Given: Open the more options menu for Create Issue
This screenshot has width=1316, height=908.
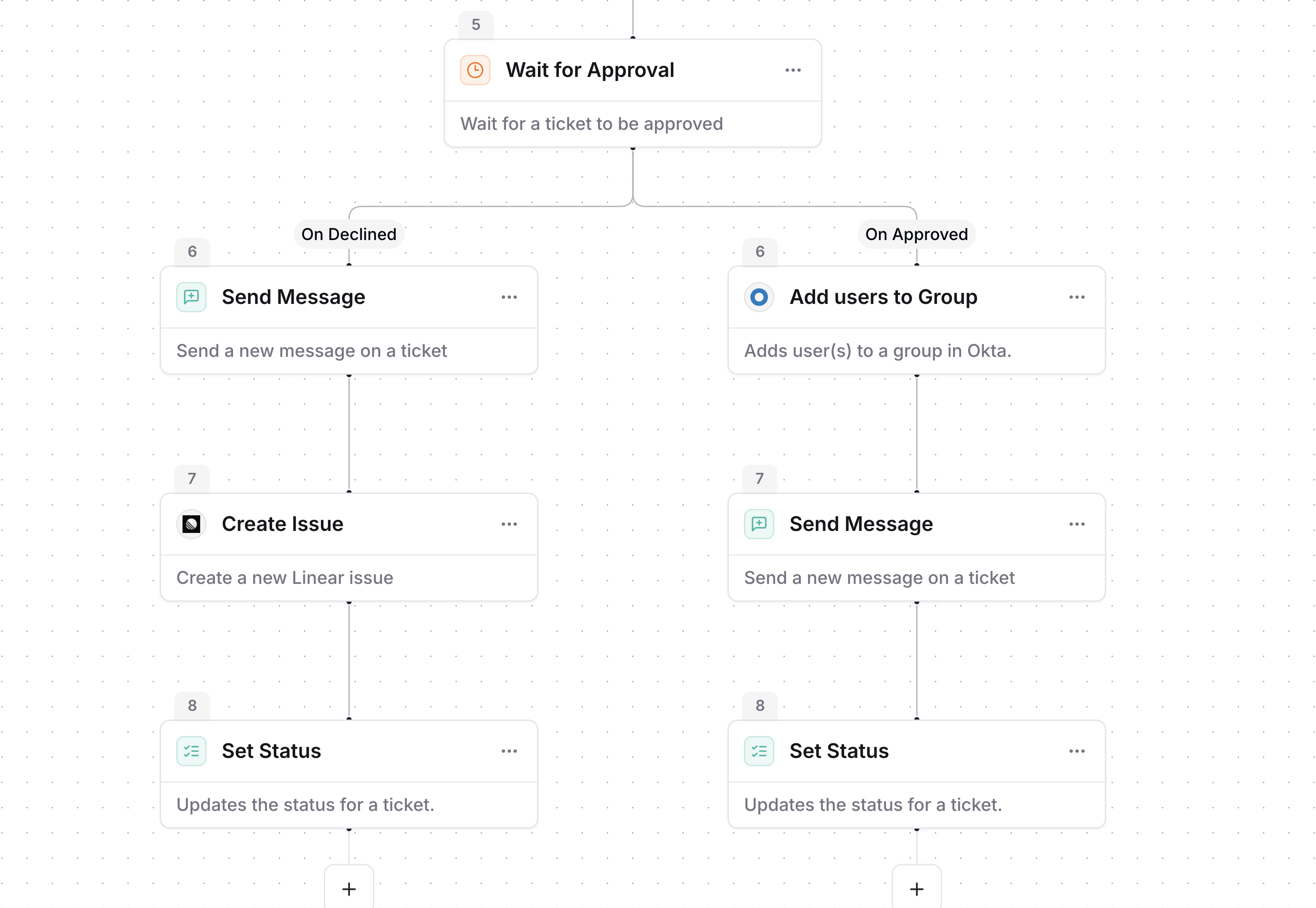Looking at the screenshot, I should [x=509, y=524].
